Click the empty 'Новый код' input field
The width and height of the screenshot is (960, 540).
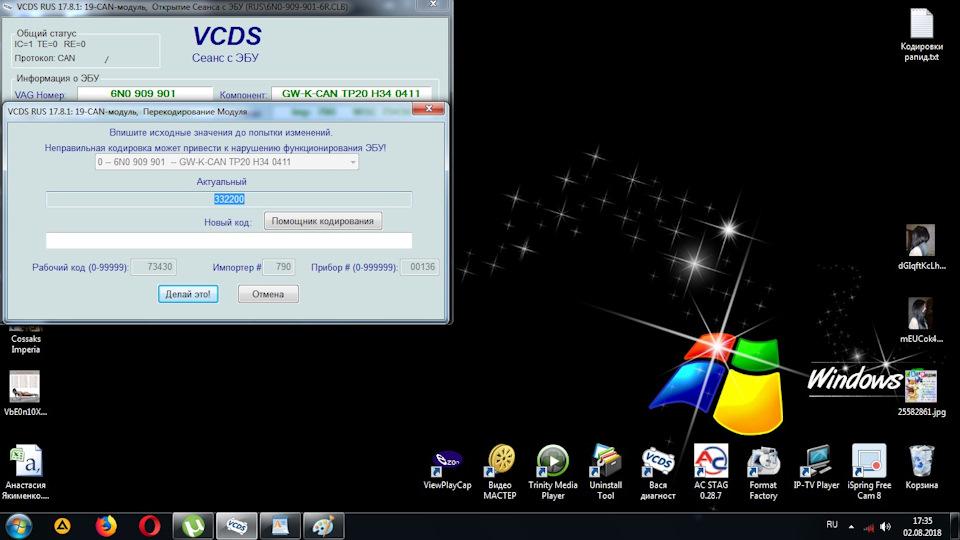coord(229,241)
